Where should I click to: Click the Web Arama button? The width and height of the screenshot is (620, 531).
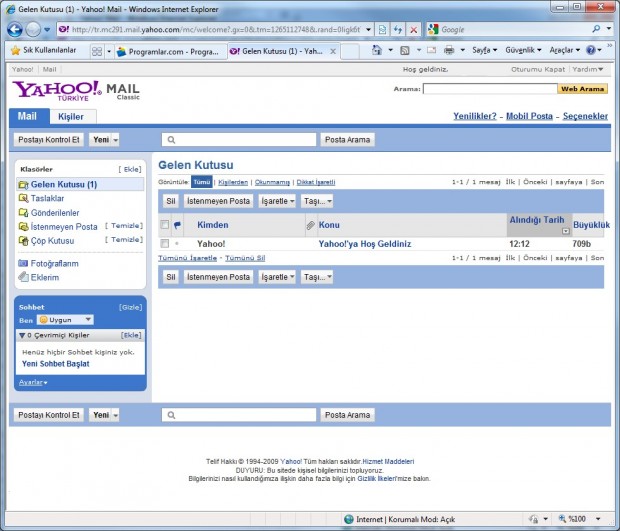(x=582, y=89)
